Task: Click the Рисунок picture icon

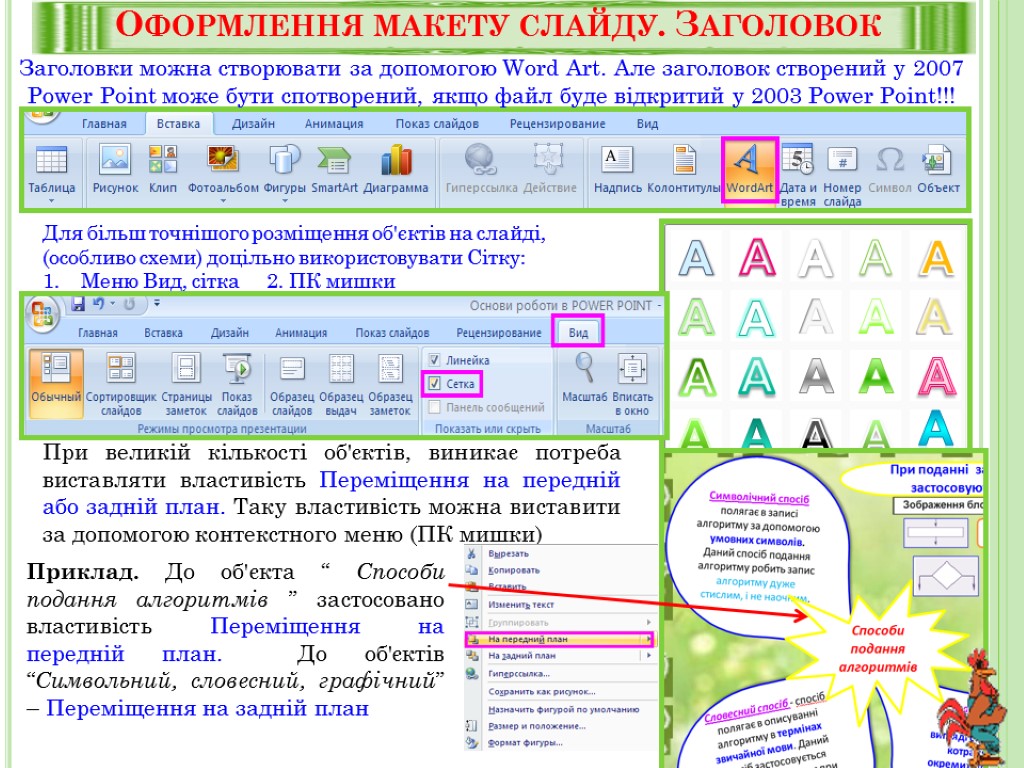Action: coord(115,169)
